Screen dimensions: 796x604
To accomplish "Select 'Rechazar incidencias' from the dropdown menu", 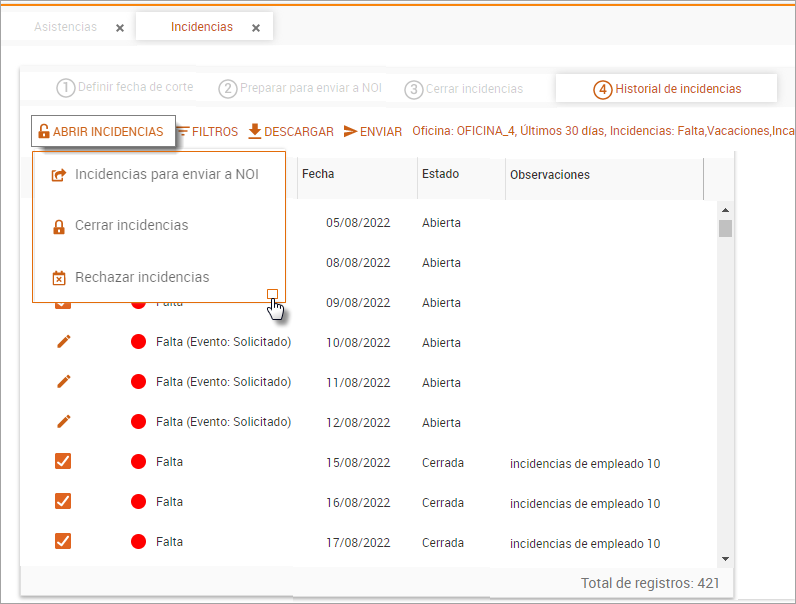I will (142, 277).
